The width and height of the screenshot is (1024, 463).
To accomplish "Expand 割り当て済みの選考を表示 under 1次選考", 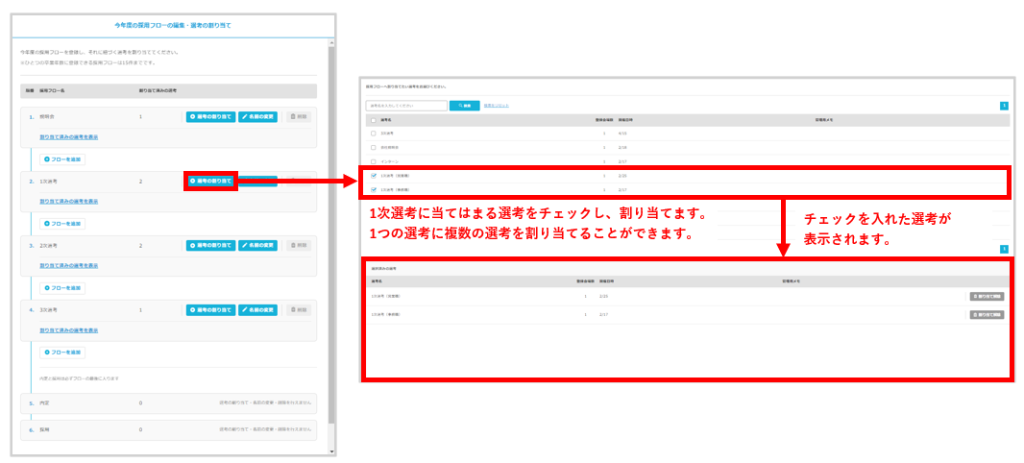I will click(69, 201).
